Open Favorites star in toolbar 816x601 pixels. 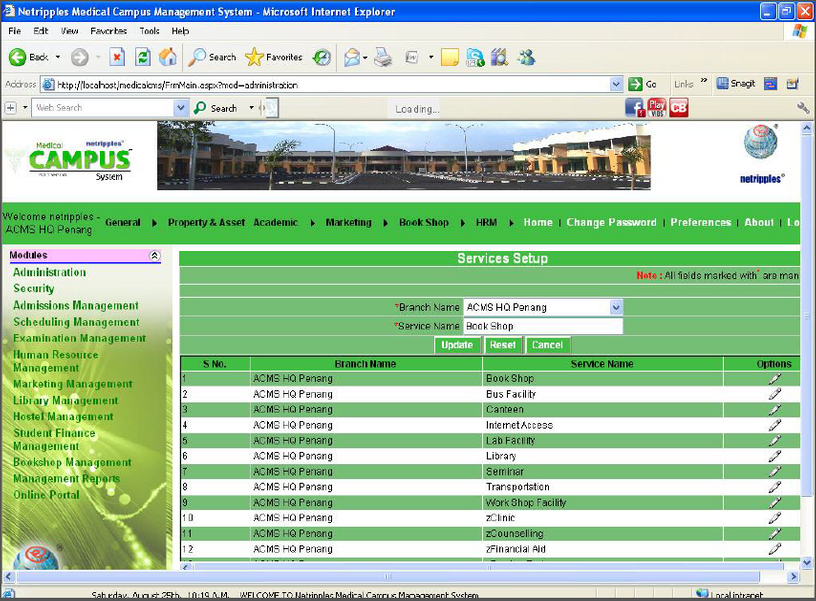pos(274,57)
